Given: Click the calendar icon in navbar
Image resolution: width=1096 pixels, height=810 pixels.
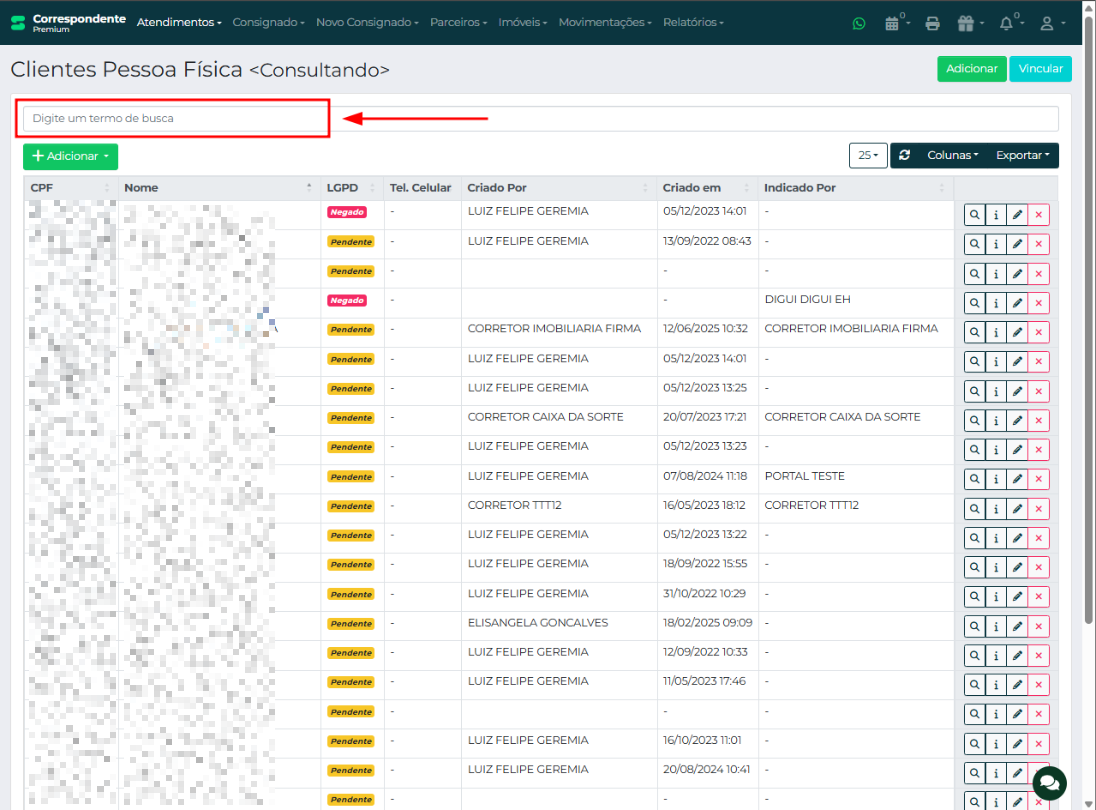Looking at the screenshot, I should point(892,23).
